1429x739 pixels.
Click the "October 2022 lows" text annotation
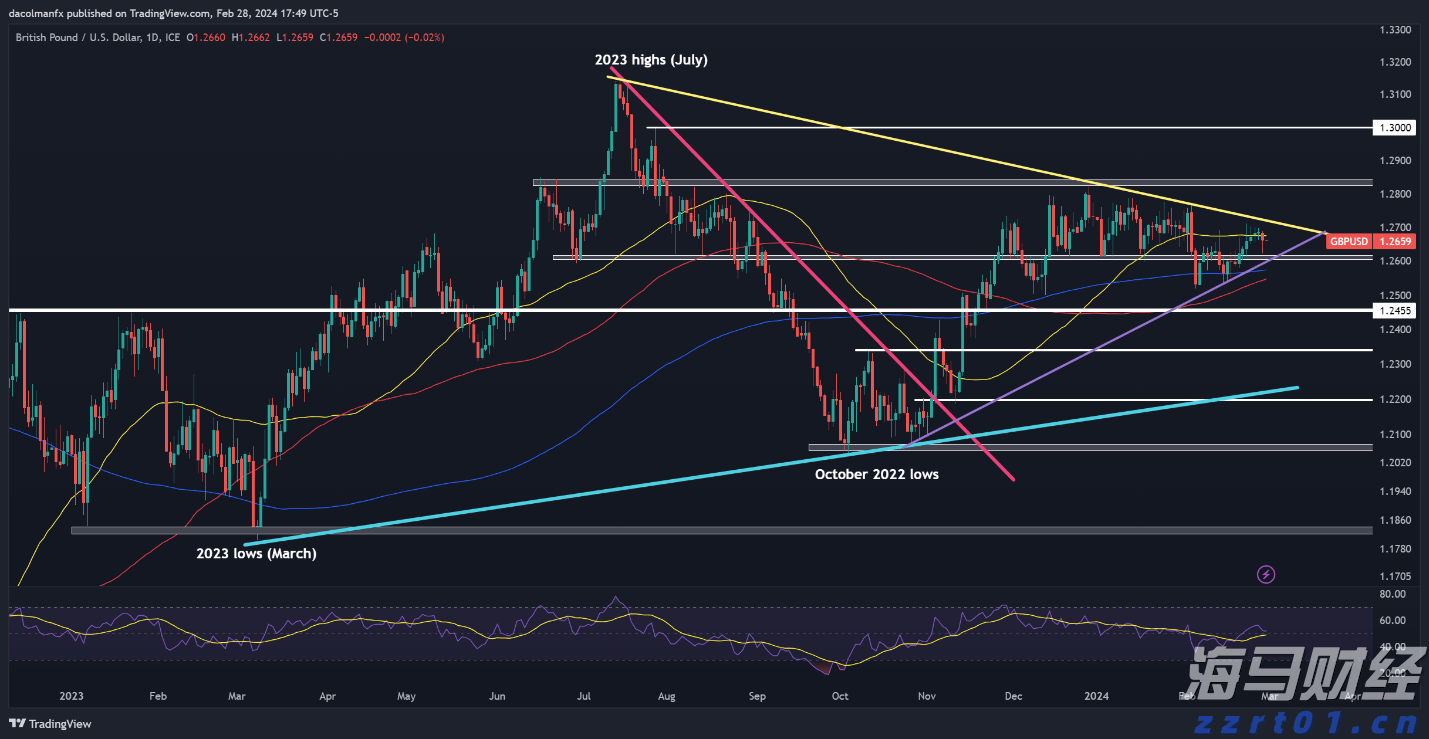pyautogui.click(x=876, y=474)
